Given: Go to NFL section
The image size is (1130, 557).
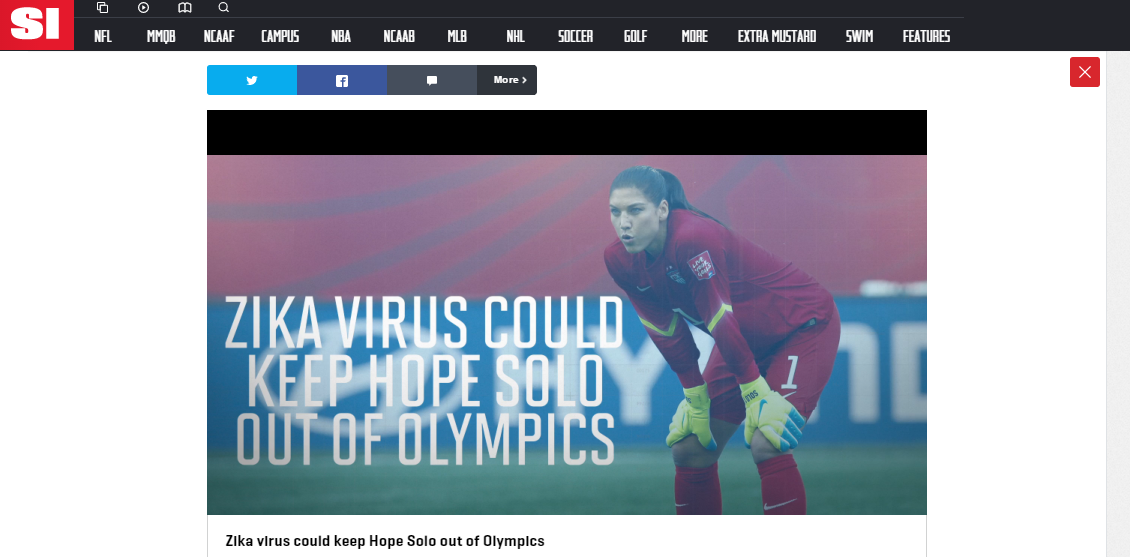Looking at the screenshot, I should pyautogui.click(x=103, y=36).
